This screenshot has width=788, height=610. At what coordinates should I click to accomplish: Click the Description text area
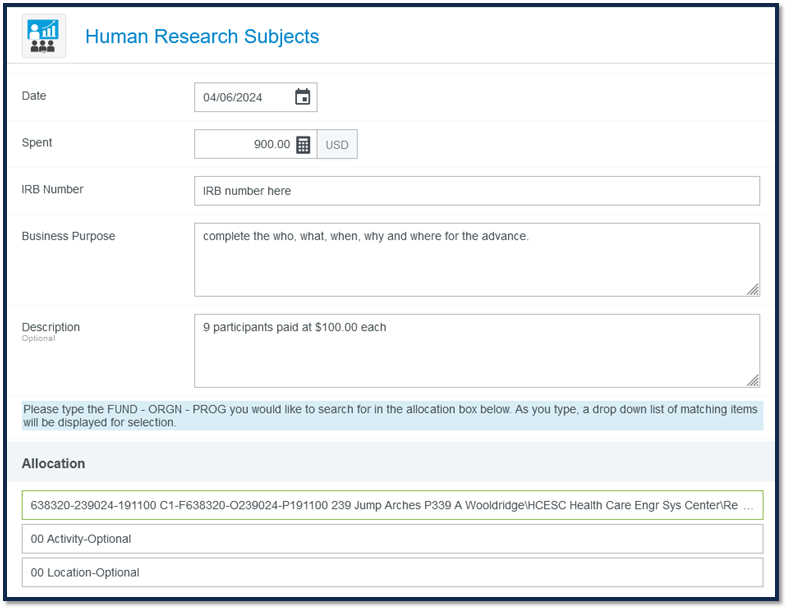477,351
